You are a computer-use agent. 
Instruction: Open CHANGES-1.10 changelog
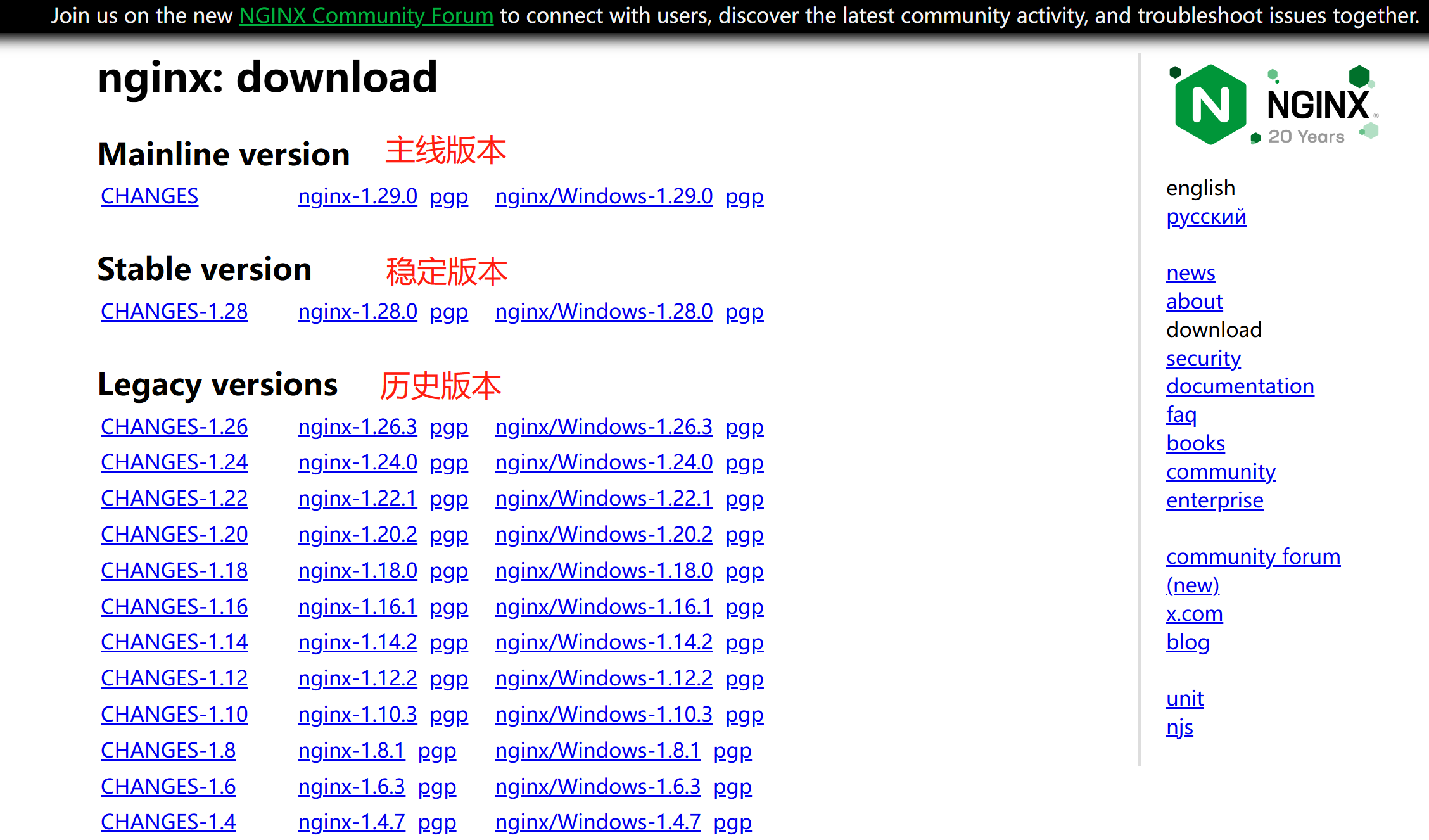pos(174,715)
